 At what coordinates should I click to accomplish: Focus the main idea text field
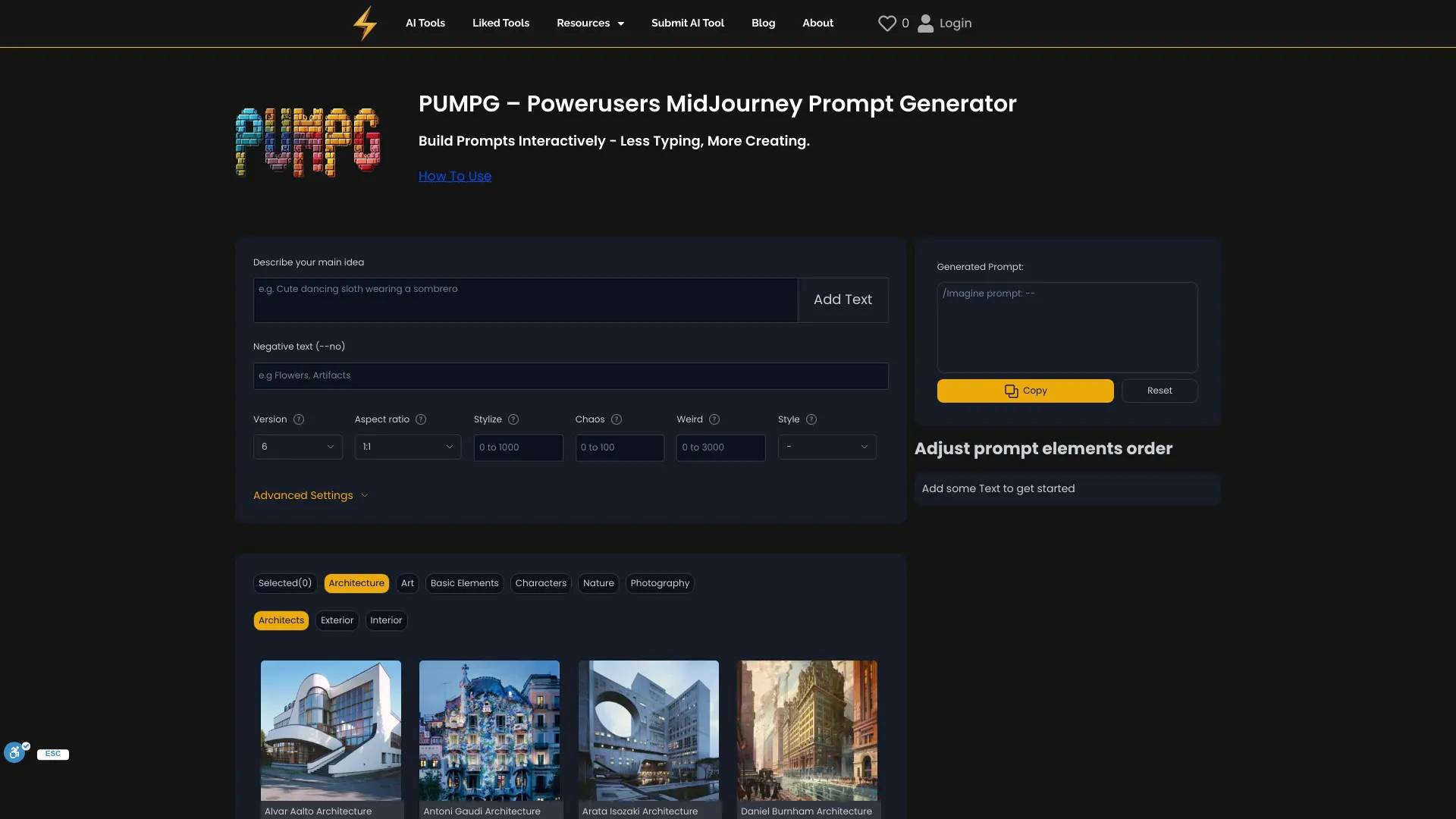525,300
